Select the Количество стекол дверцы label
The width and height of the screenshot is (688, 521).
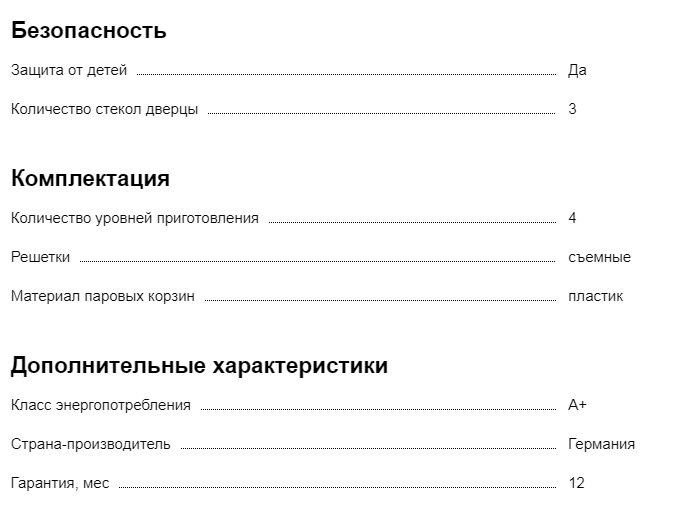104,109
